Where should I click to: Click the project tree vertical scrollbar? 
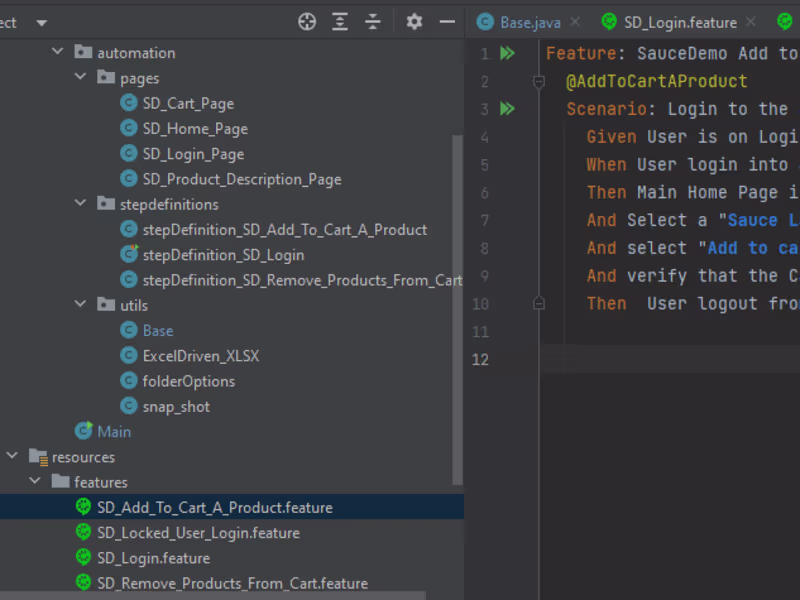point(457,310)
